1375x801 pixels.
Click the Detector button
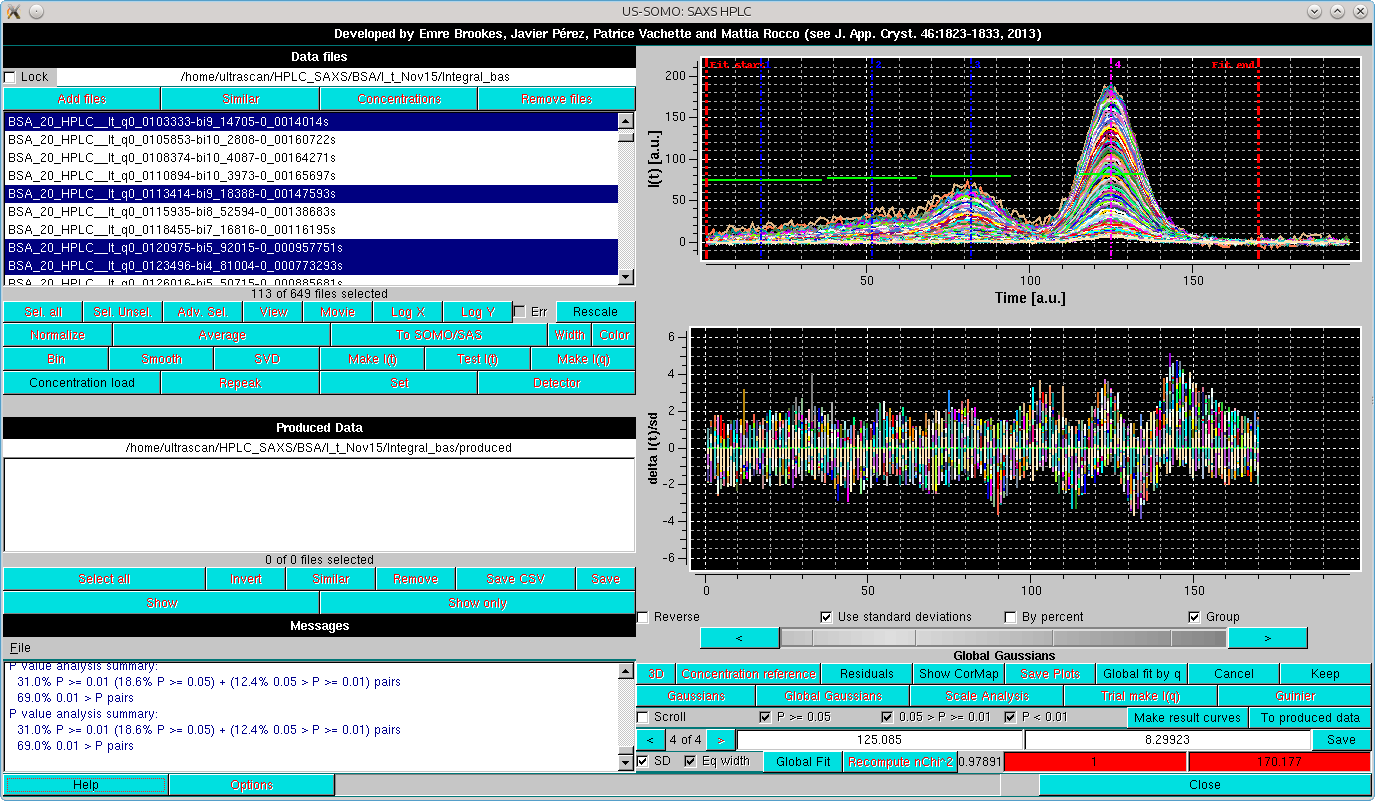pos(557,383)
